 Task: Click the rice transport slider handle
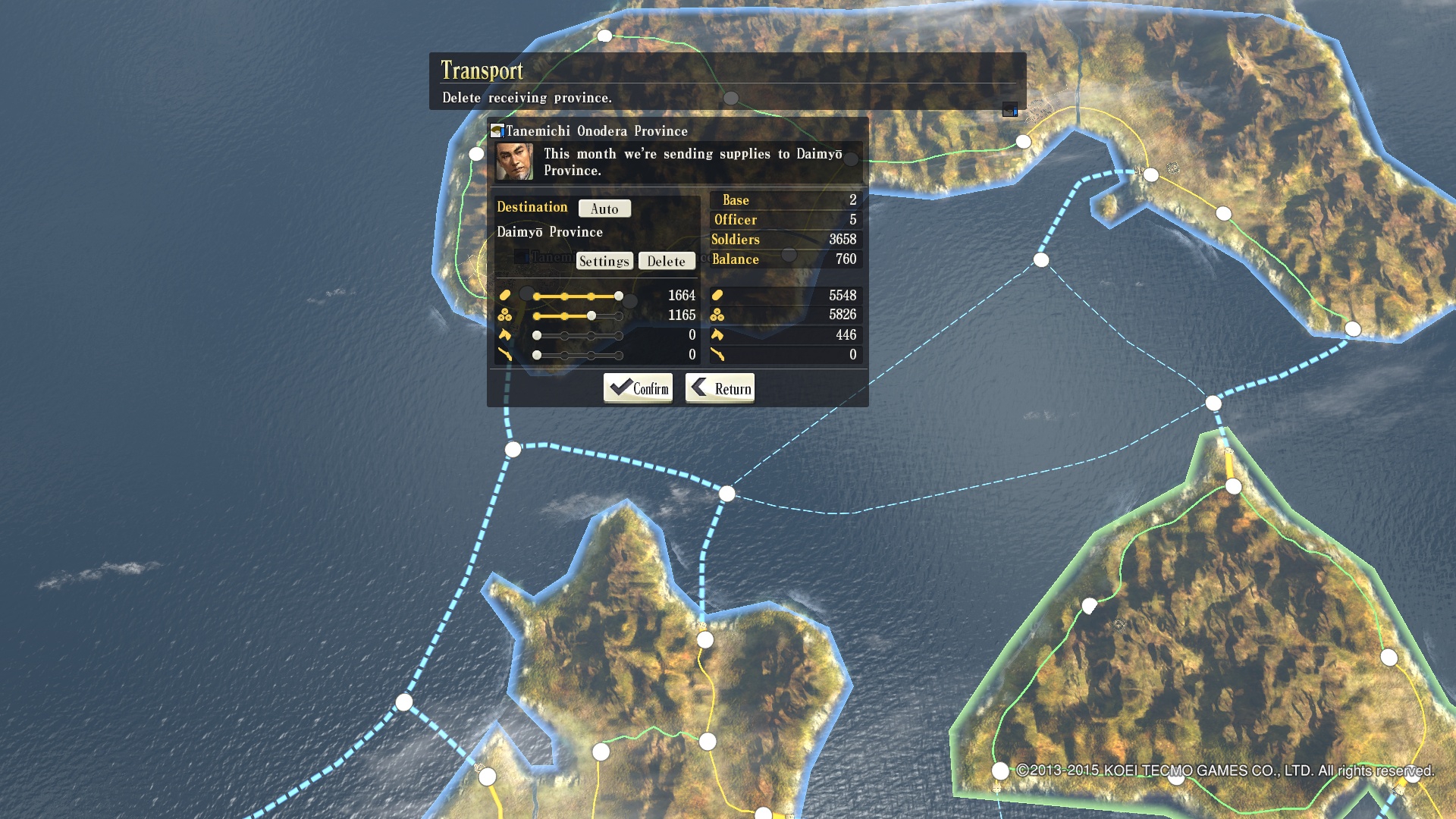click(591, 315)
